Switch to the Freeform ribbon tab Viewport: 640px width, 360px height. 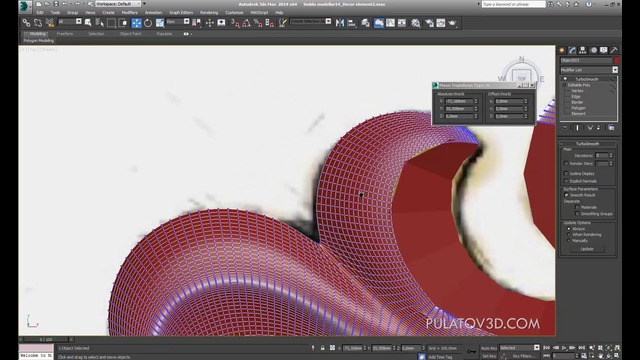(x=65, y=34)
